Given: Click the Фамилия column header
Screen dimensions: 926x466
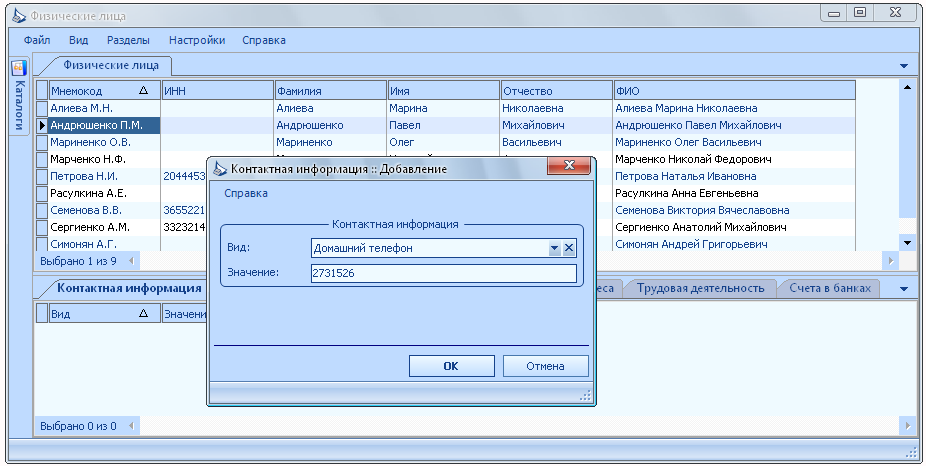Looking at the screenshot, I should point(331,90).
